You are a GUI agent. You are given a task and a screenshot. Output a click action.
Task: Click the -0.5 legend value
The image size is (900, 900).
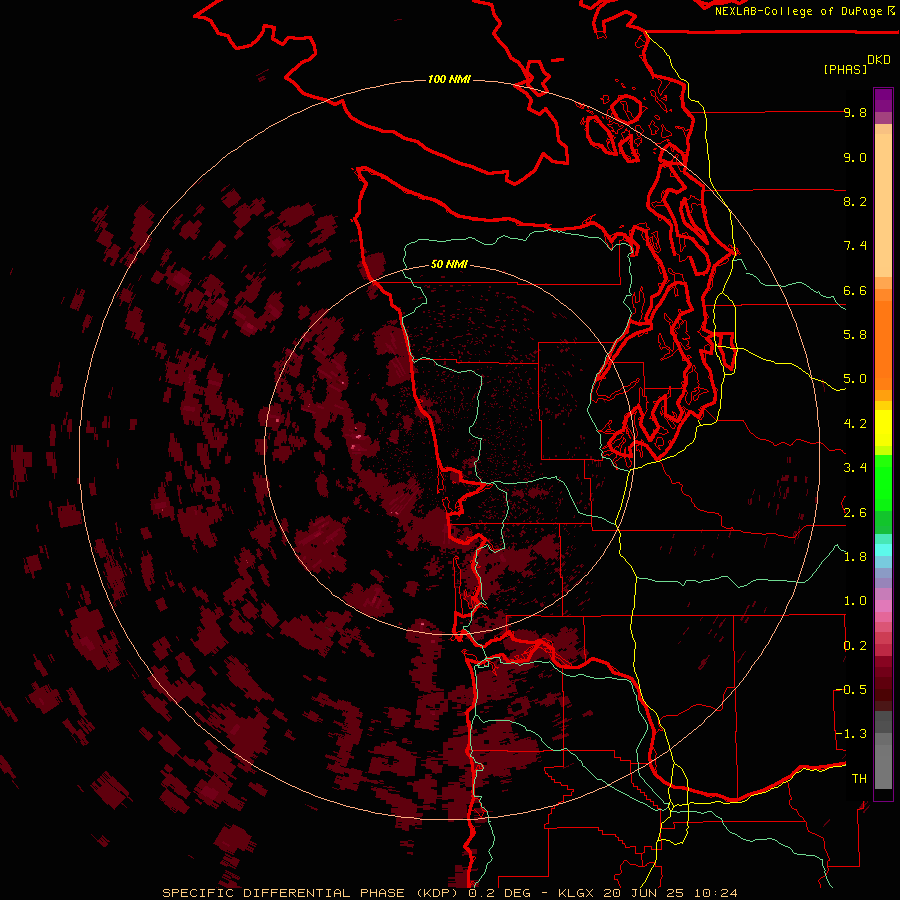point(851,690)
